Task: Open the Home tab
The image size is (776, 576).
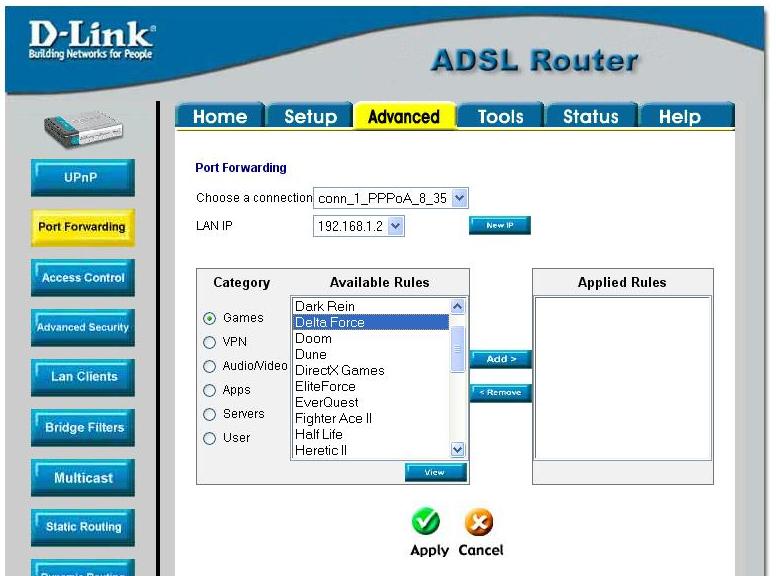Action: tap(220, 116)
